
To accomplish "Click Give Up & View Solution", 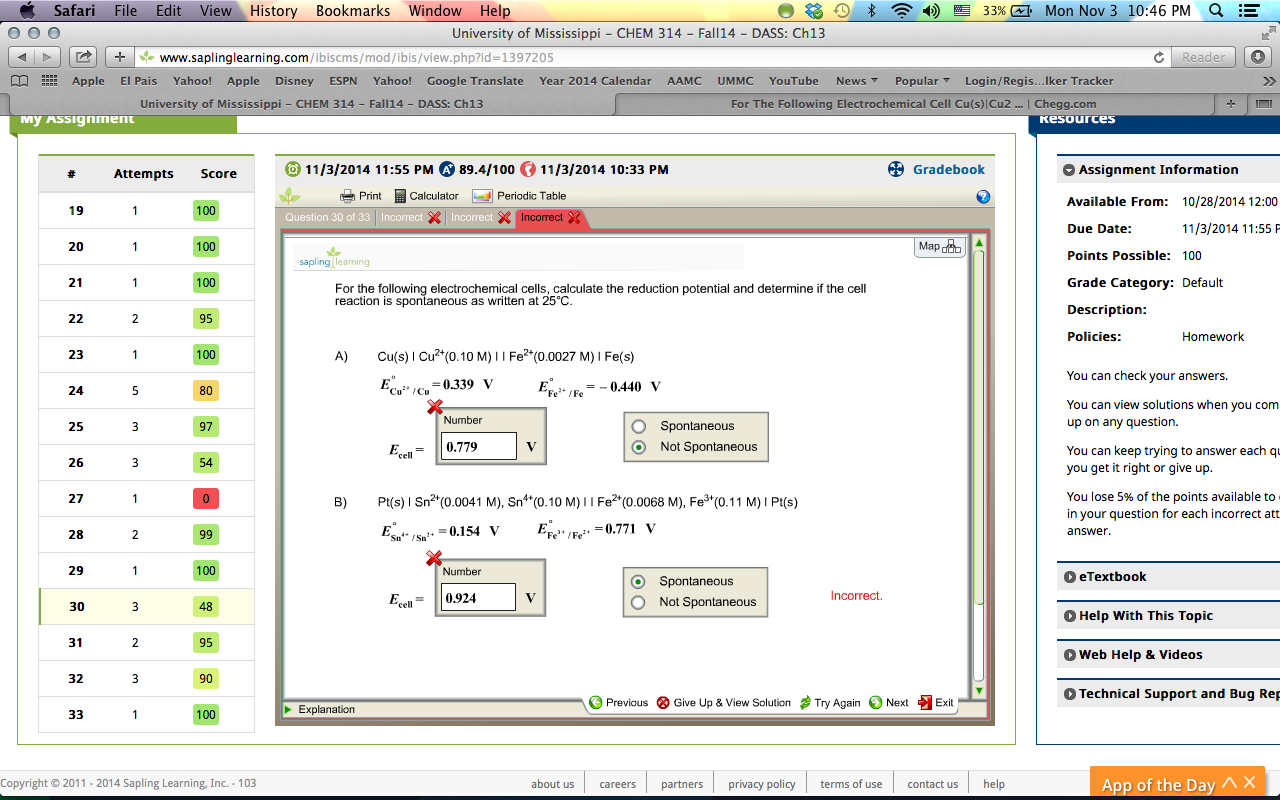I will [723, 703].
